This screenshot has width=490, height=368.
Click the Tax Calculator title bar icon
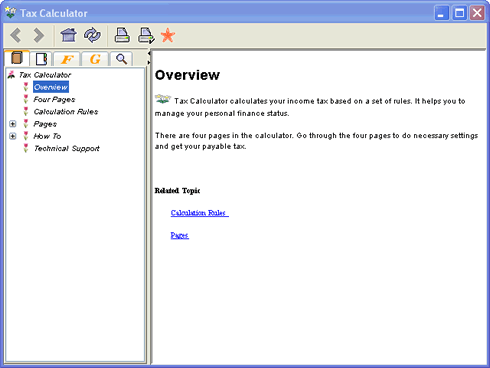click(10, 12)
